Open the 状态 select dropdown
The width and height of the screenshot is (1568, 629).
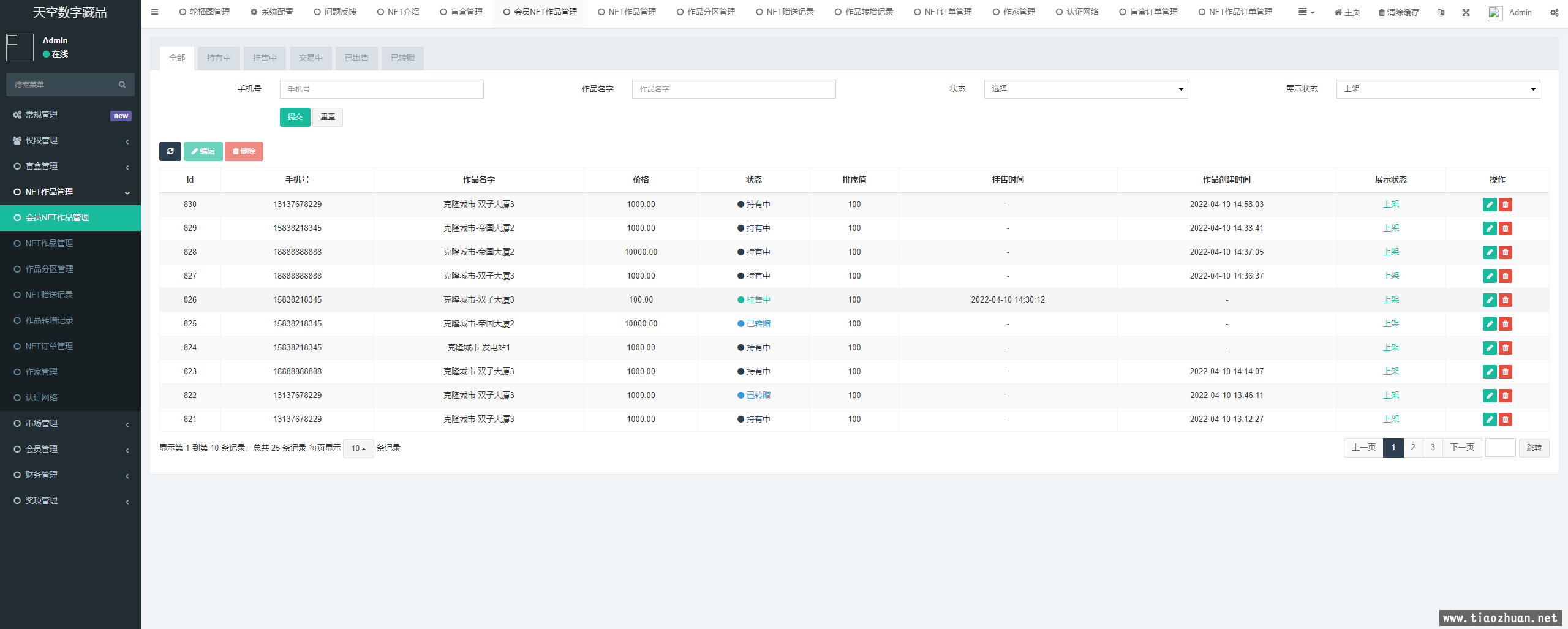[1085, 89]
